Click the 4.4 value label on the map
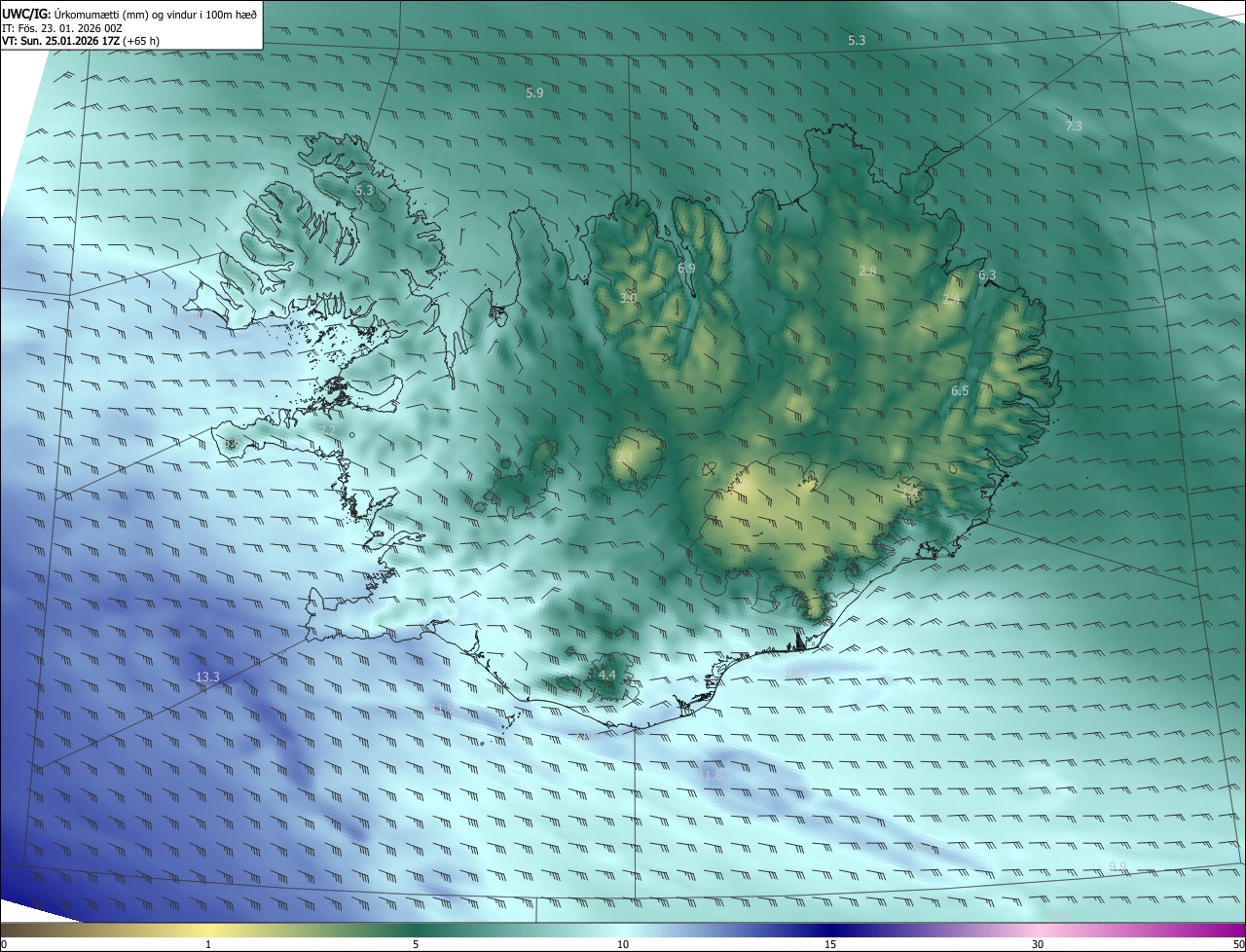Viewport: 1246px width, 952px height. point(607,675)
